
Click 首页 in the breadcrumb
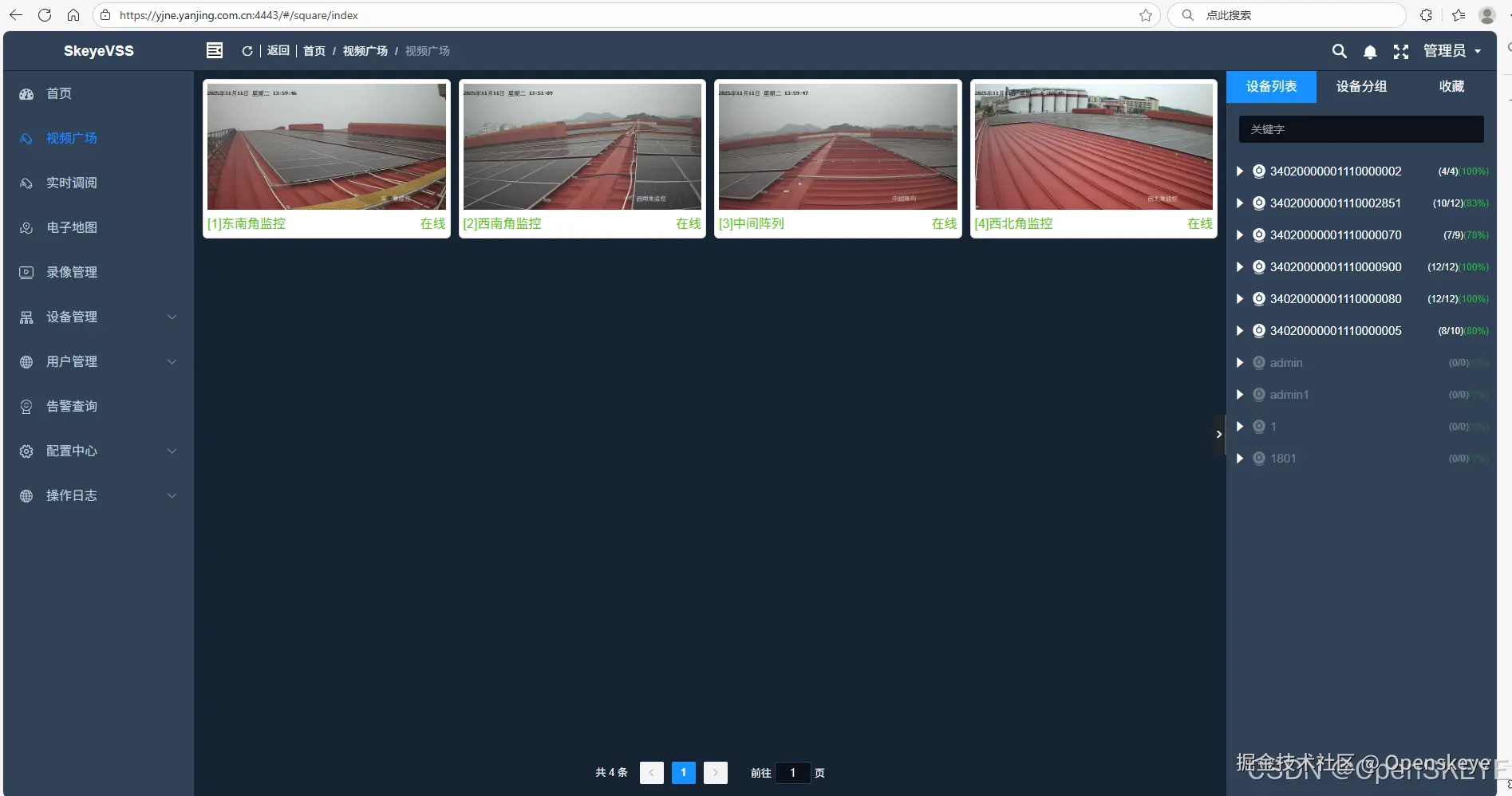314,51
